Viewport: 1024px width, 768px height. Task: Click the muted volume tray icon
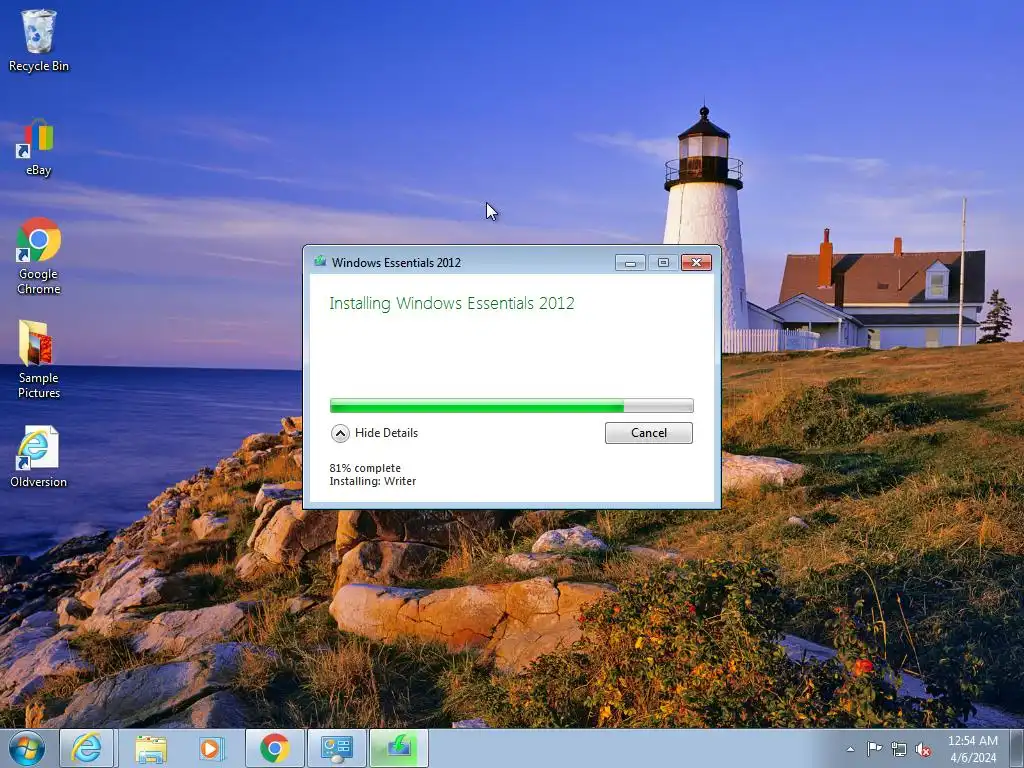point(923,750)
